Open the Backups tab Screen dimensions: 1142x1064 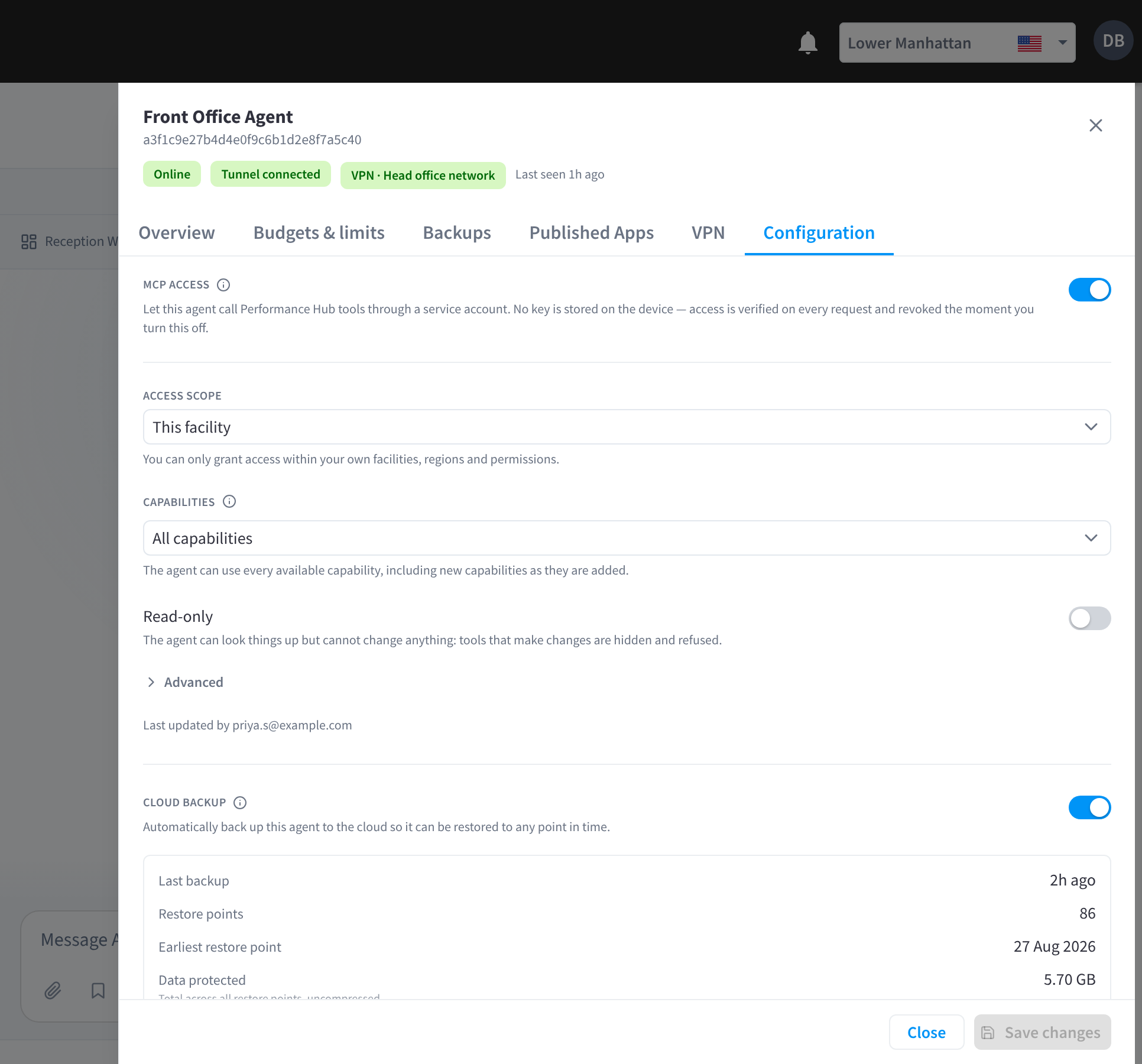[456, 233]
